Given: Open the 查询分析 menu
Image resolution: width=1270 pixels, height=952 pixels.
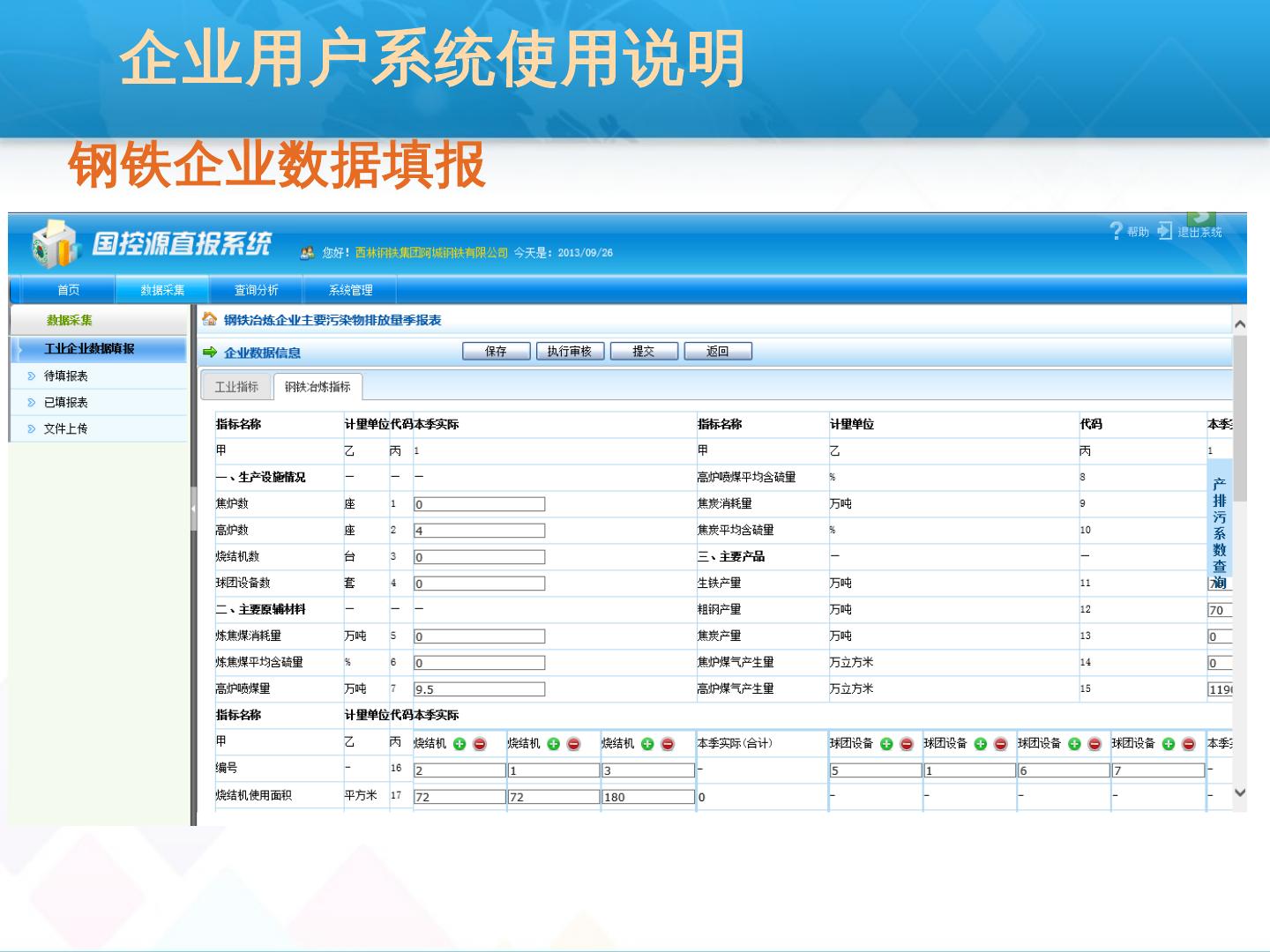Looking at the screenshot, I should click(256, 290).
